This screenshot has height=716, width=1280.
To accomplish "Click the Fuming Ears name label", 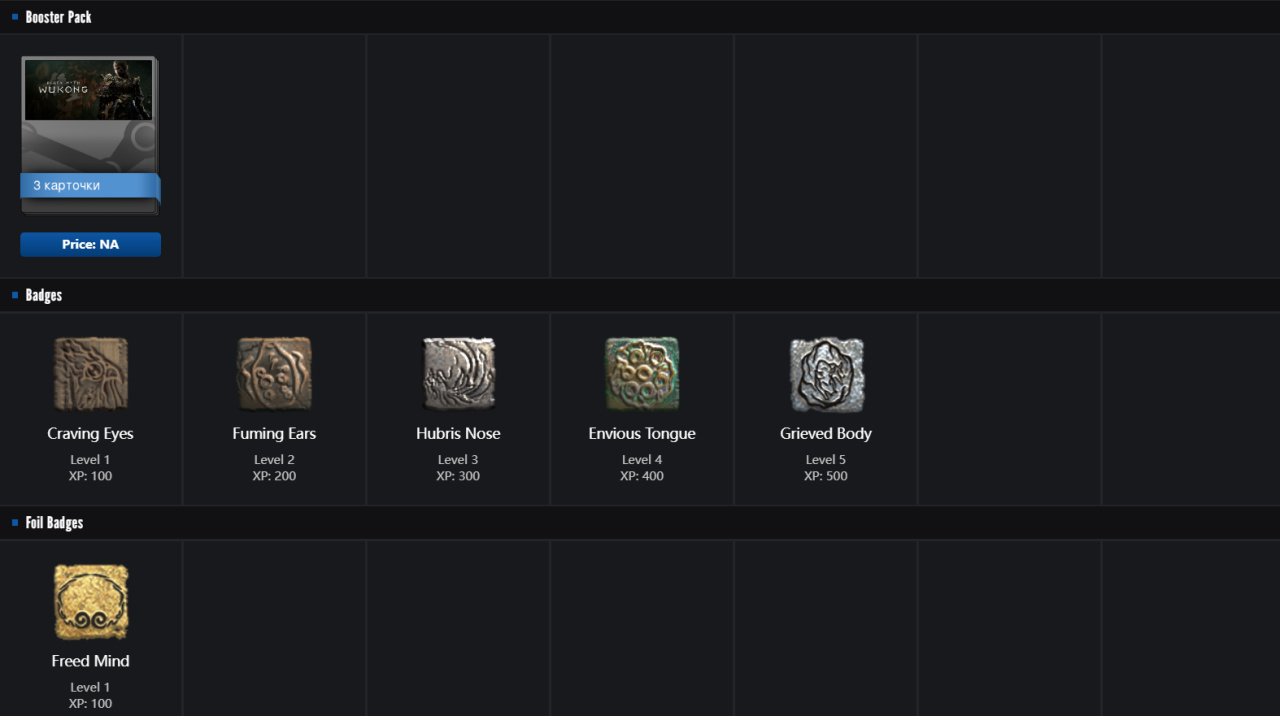I will pyautogui.click(x=274, y=433).
